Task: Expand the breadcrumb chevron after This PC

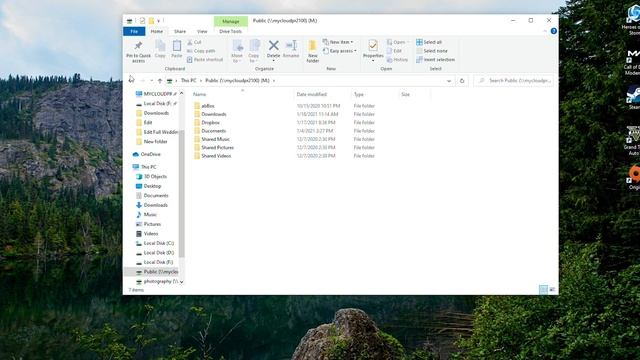Action: [x=201, y=81]
